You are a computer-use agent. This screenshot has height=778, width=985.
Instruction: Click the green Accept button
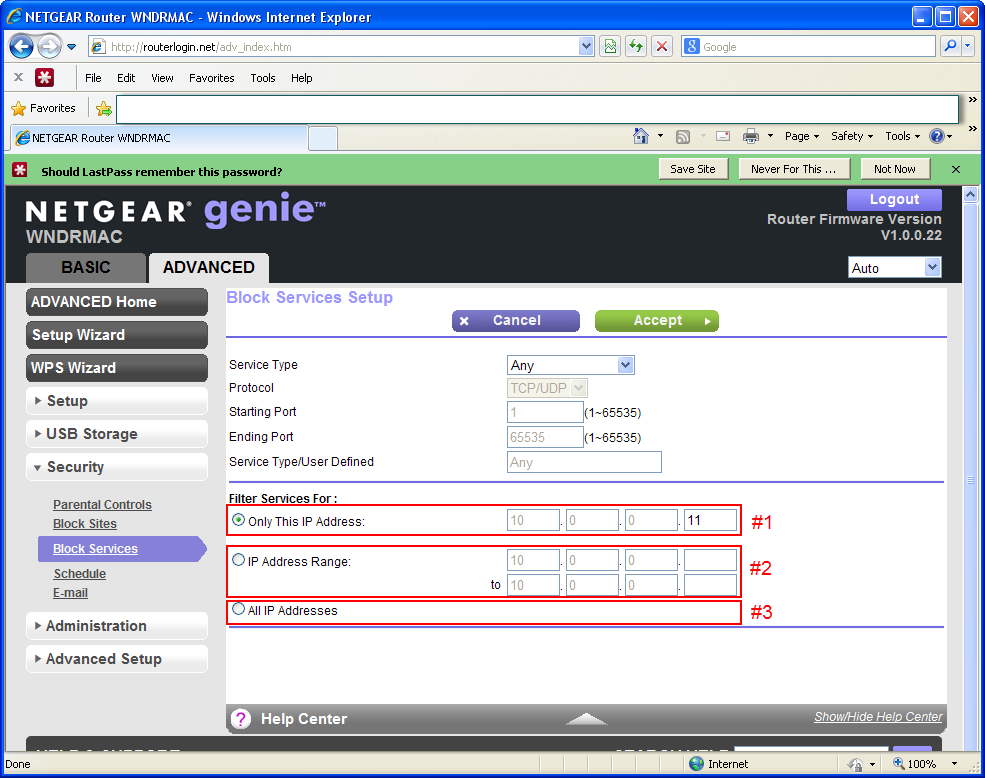point(656,321)
